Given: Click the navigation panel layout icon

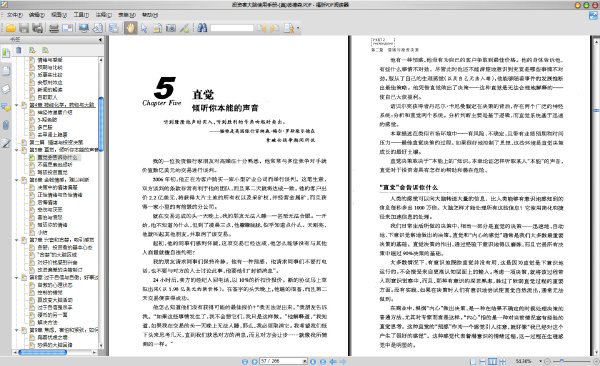Looking at the screenshot, I should (x=113, y=28).
